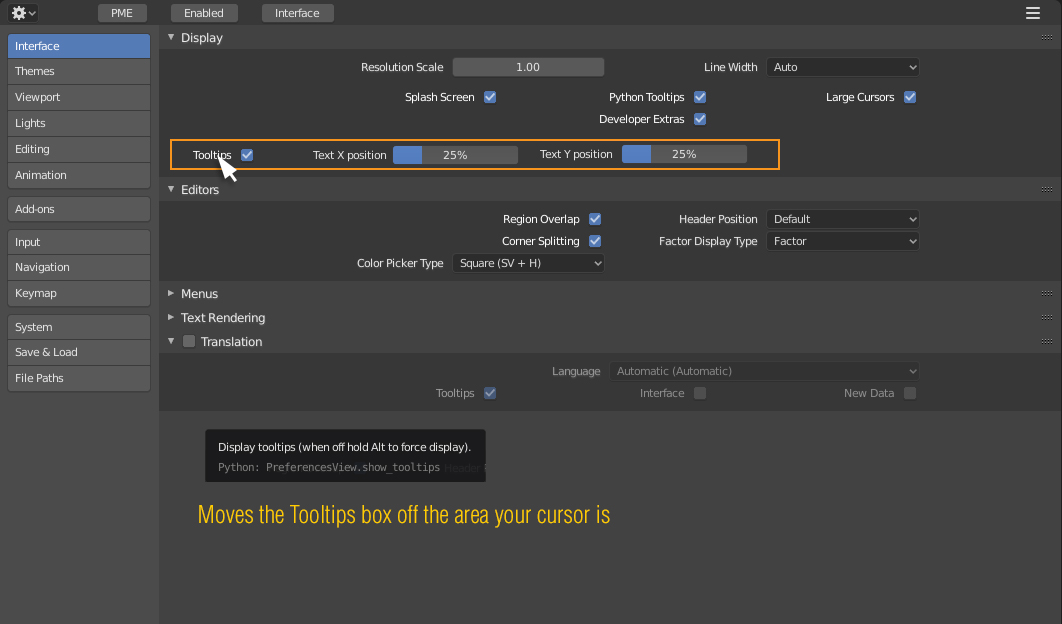This screenshot has height=624, width=1062.
Task: Turn off Developer Extras
Action: pos(700,119)
